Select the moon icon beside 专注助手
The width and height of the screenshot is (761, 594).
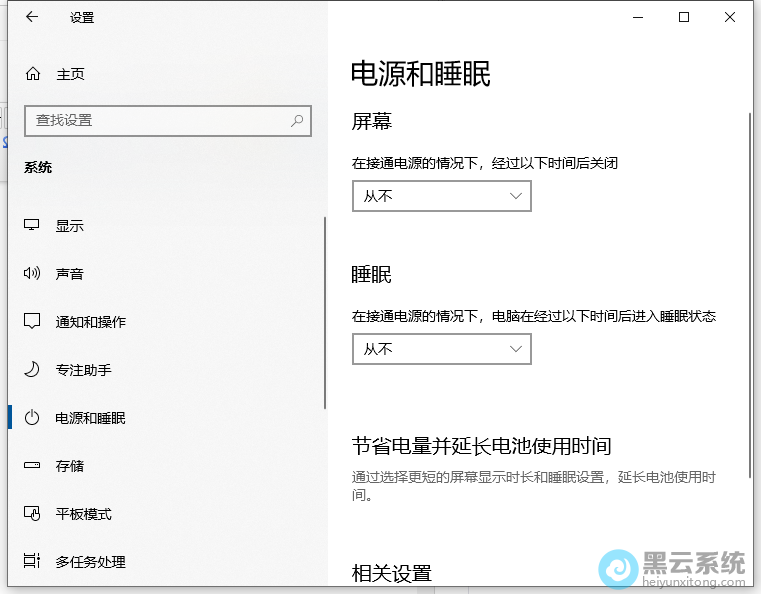[x=32, y=370]
